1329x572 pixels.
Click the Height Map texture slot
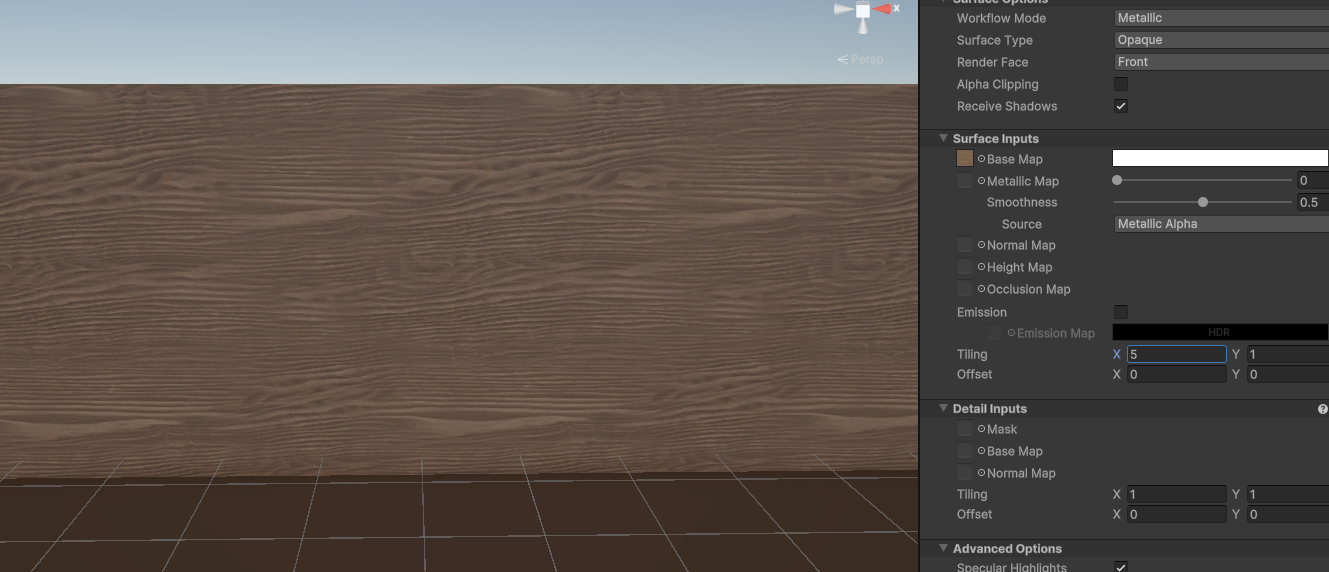coord(965,267)
